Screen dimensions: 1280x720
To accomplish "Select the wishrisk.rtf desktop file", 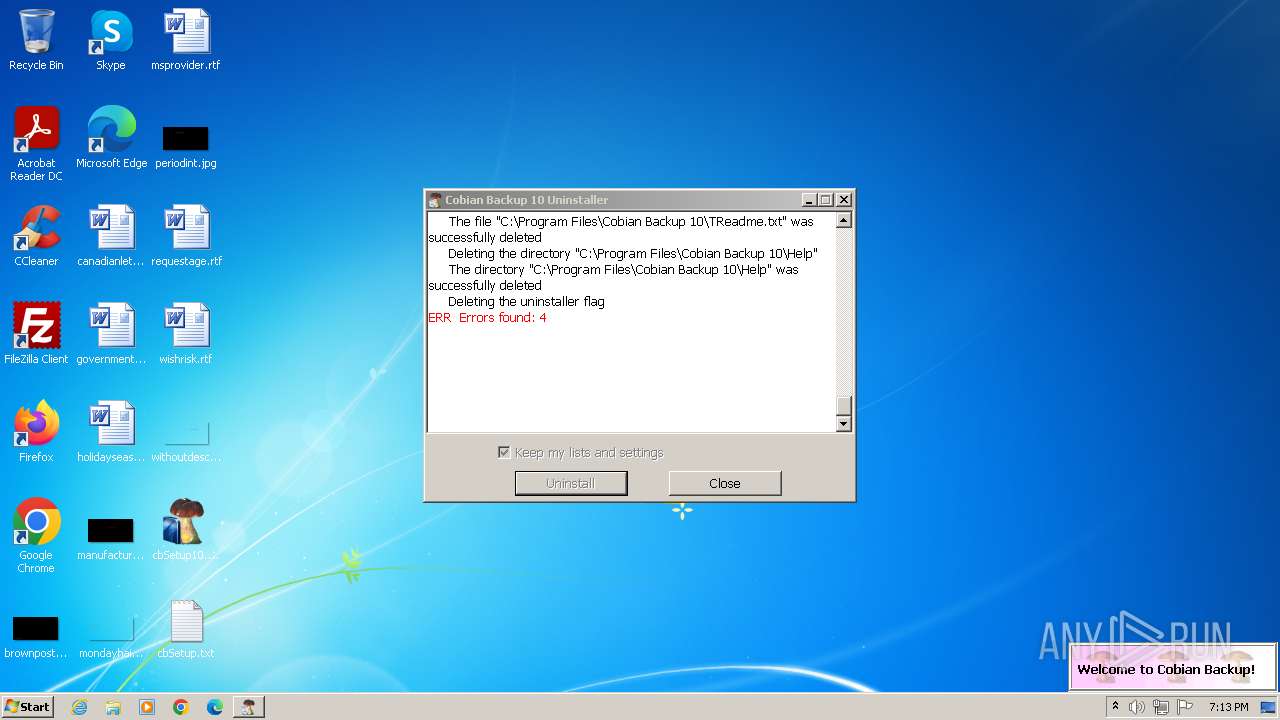I will pyautogui.click(x=186, y=334).
